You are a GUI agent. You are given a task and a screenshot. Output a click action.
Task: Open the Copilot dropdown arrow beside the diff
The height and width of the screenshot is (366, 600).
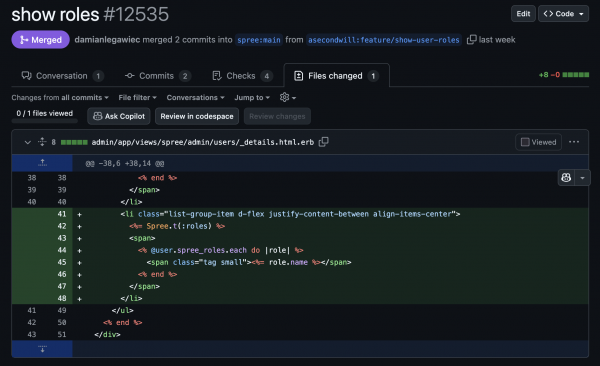(582, 178)
